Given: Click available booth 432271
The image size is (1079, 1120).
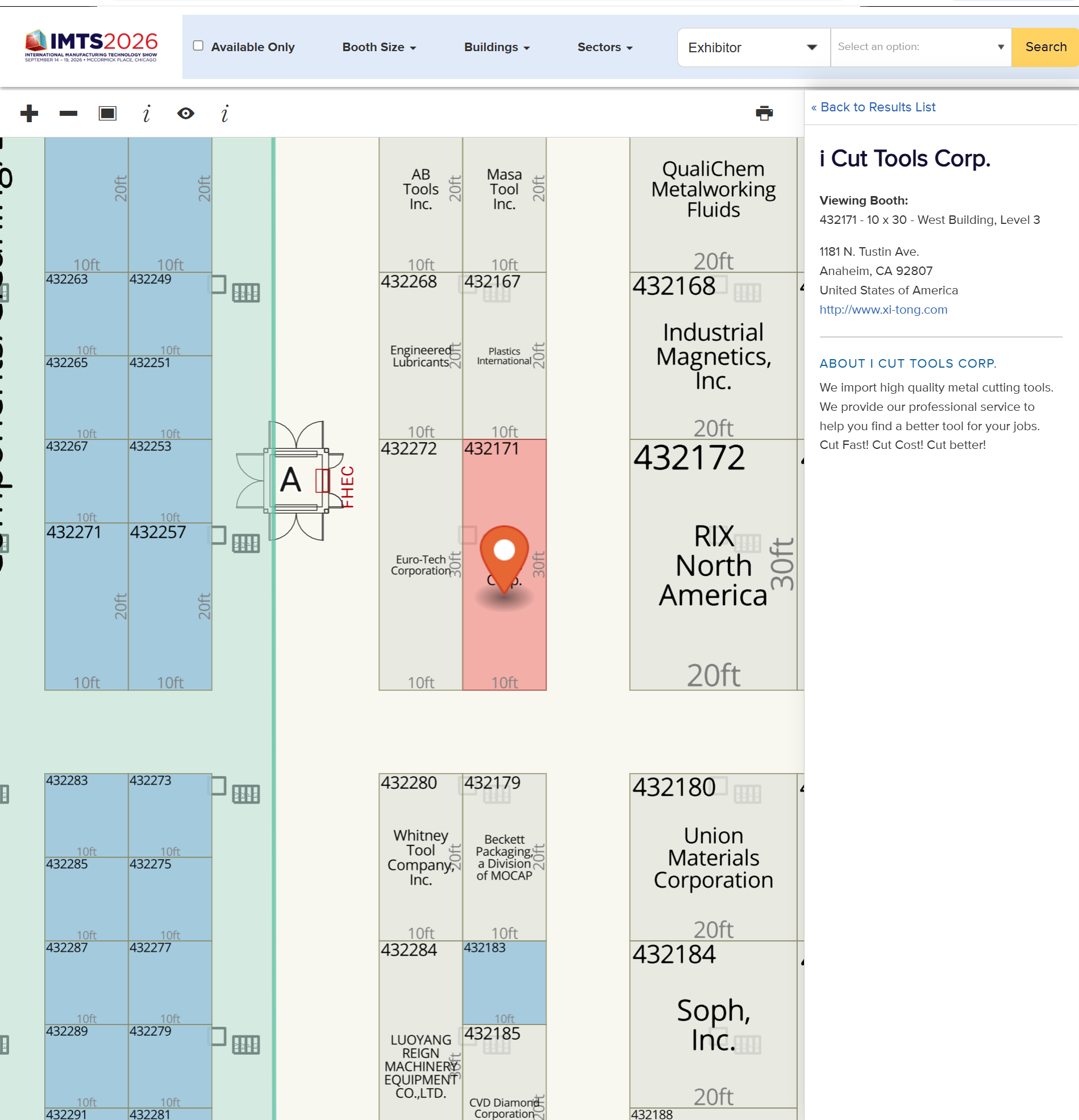Looking at the screenshot, I should (x=86, y=606).
